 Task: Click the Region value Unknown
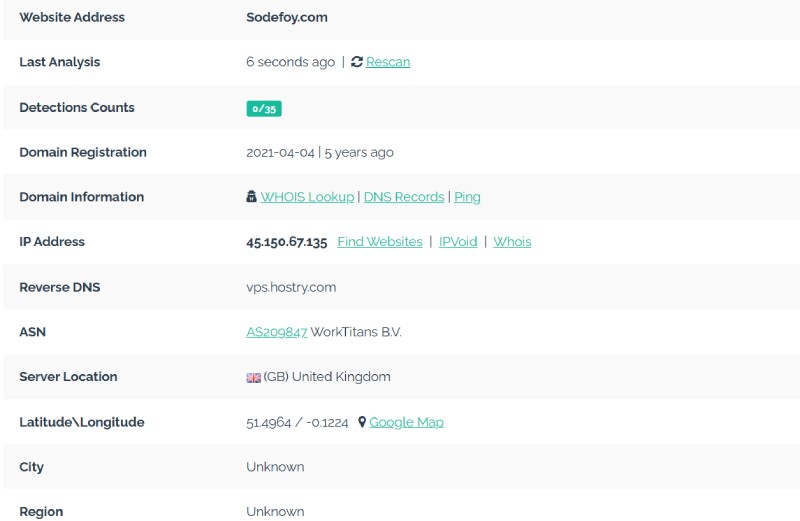(276, 512)
